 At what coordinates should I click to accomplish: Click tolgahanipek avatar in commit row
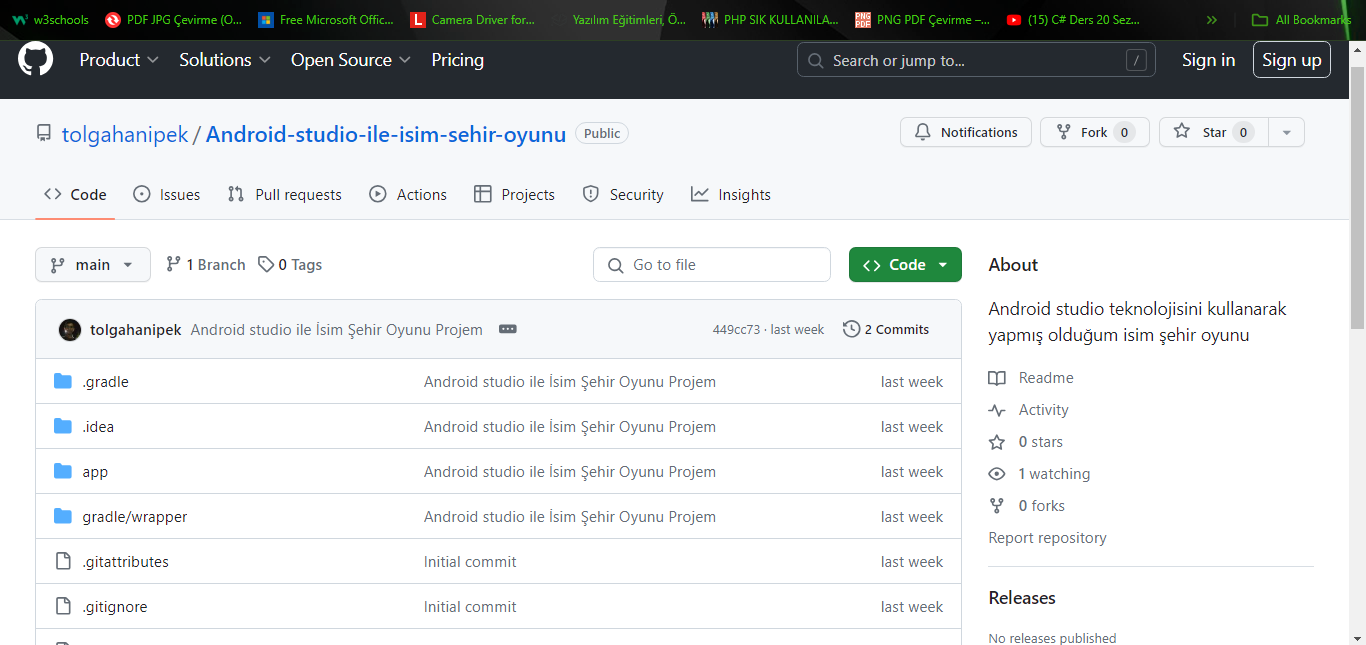[70, 329]
